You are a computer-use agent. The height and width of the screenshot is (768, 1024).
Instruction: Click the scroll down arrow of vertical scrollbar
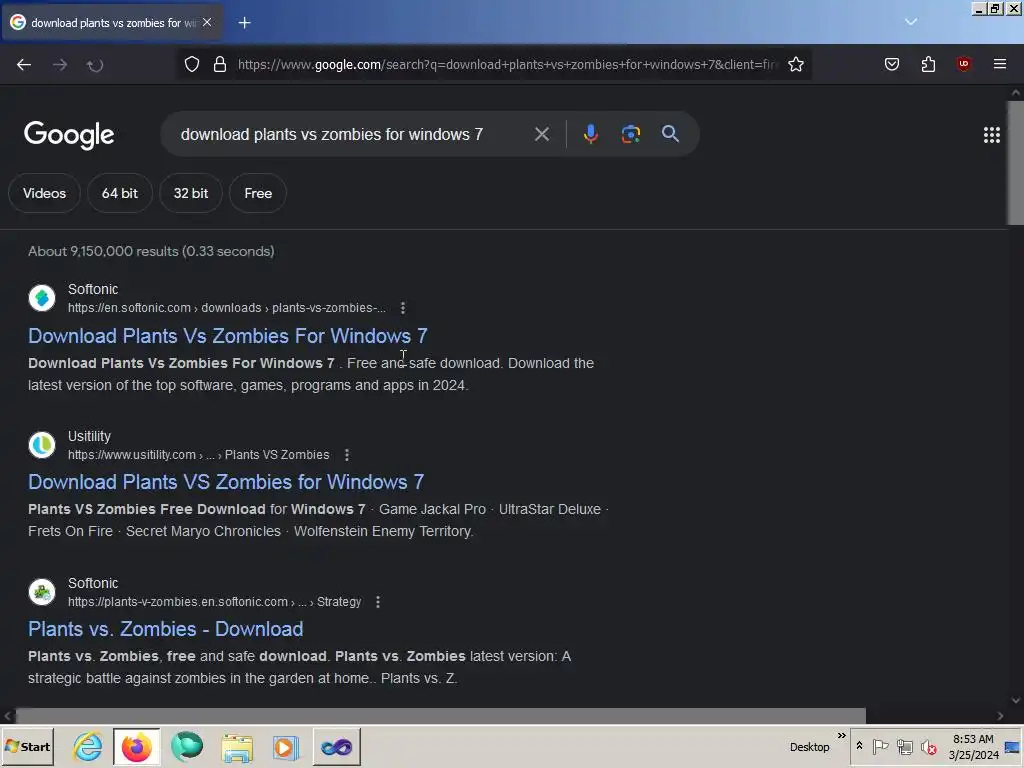(x=1016, y=700)
